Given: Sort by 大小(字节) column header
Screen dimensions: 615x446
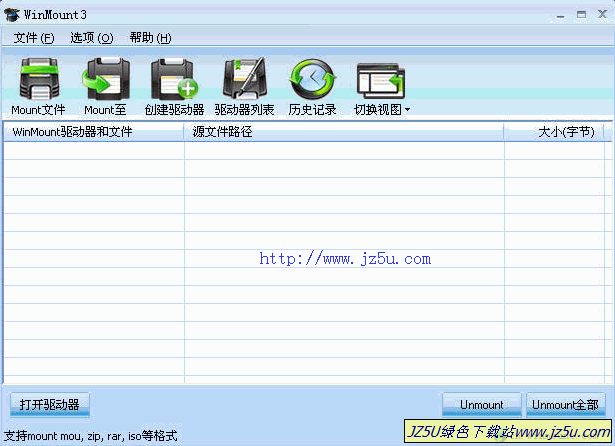Looking at the screenshot, I should [555, 132].
